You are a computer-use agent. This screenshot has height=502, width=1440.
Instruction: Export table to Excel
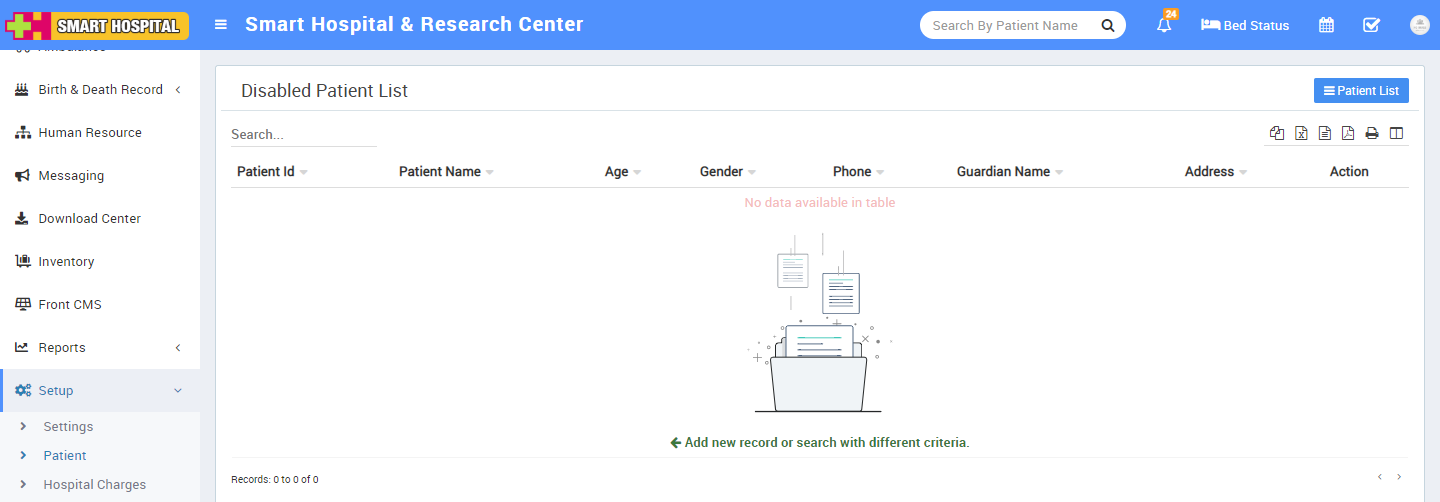tap(1301, 133)
